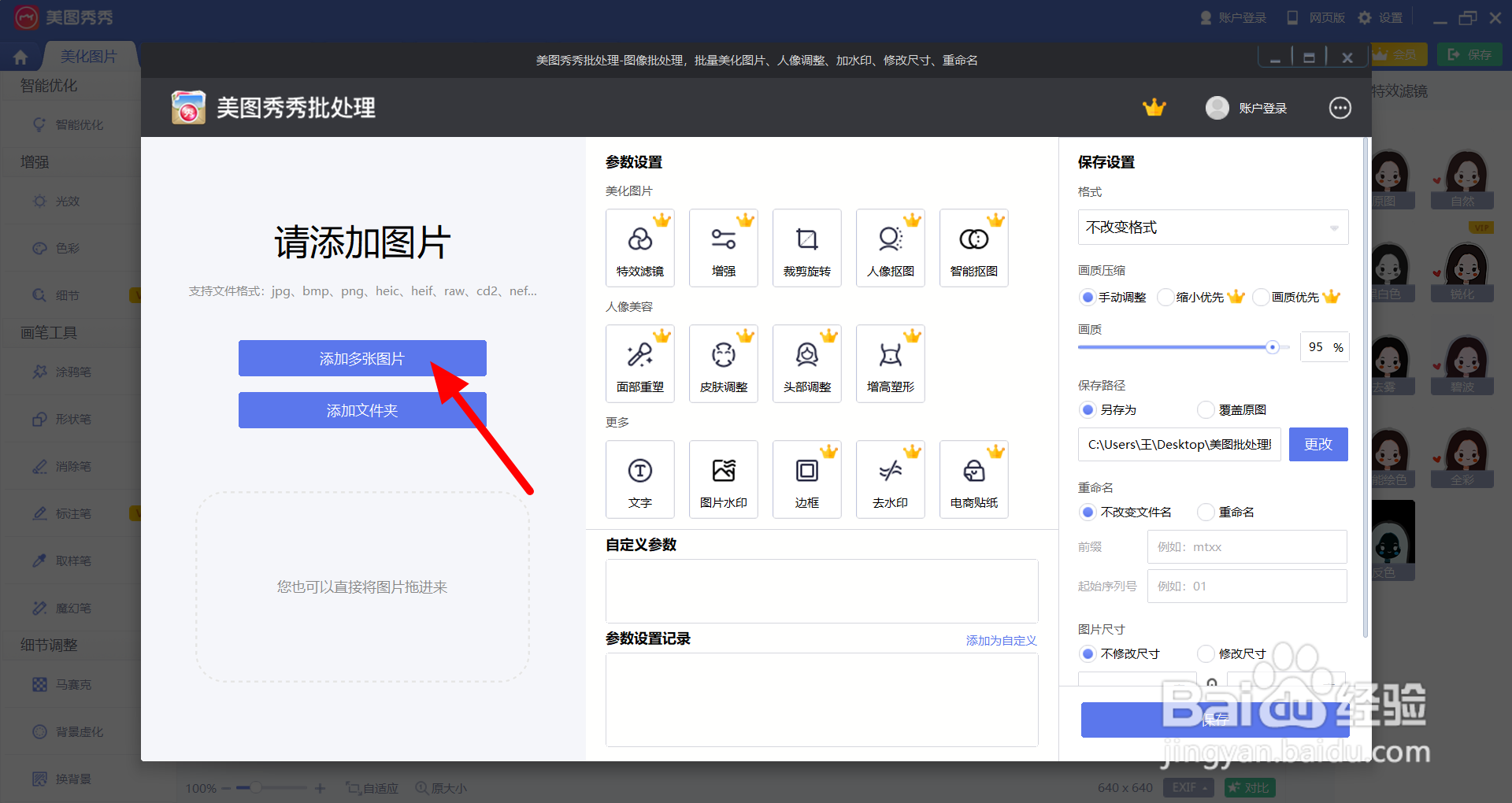
Task: Click the VIP crown icon in header
Action: (1154, 108)
